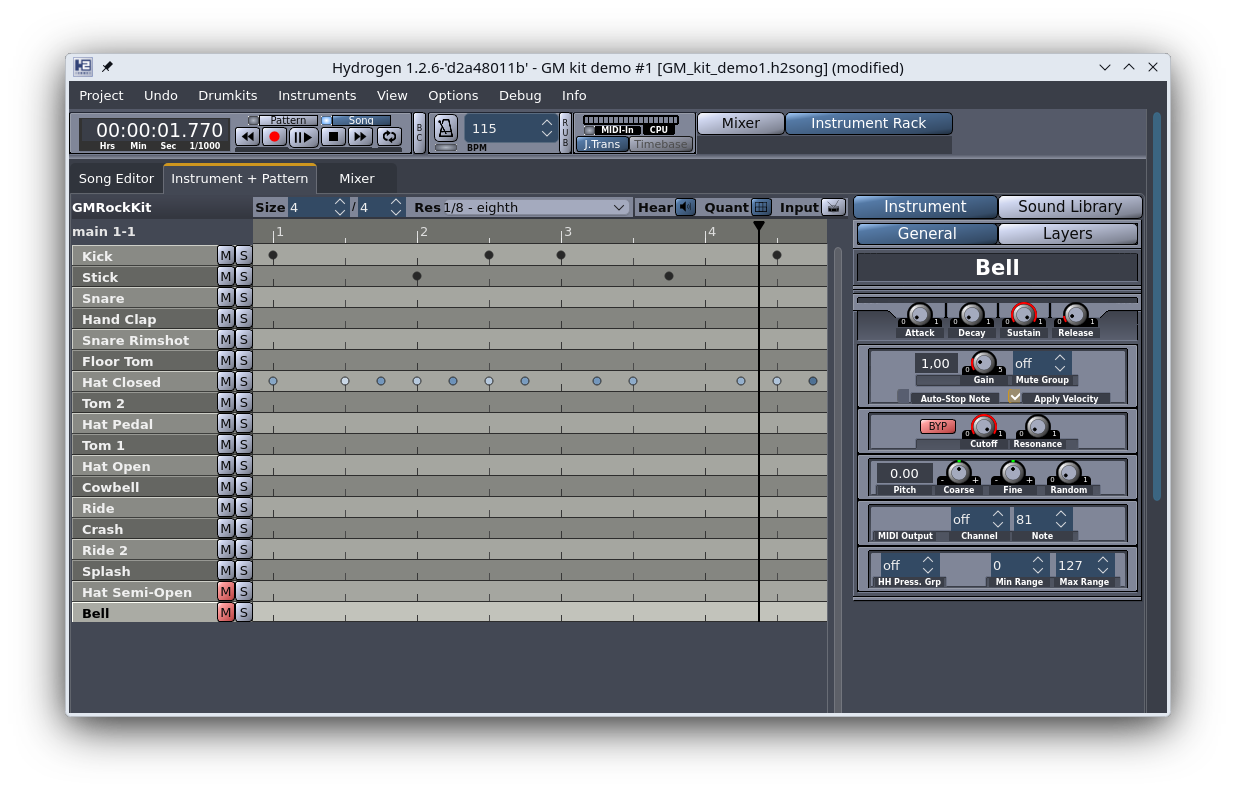The height and width of the screenshot is (794, 1236).
Task: Click the Instrument button in the rack
Action: tap(925, 207)
